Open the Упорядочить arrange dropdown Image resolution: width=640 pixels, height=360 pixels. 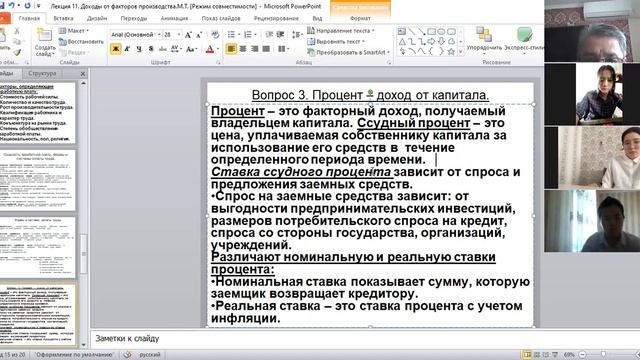pyautogui.click(x=484, y=41)
